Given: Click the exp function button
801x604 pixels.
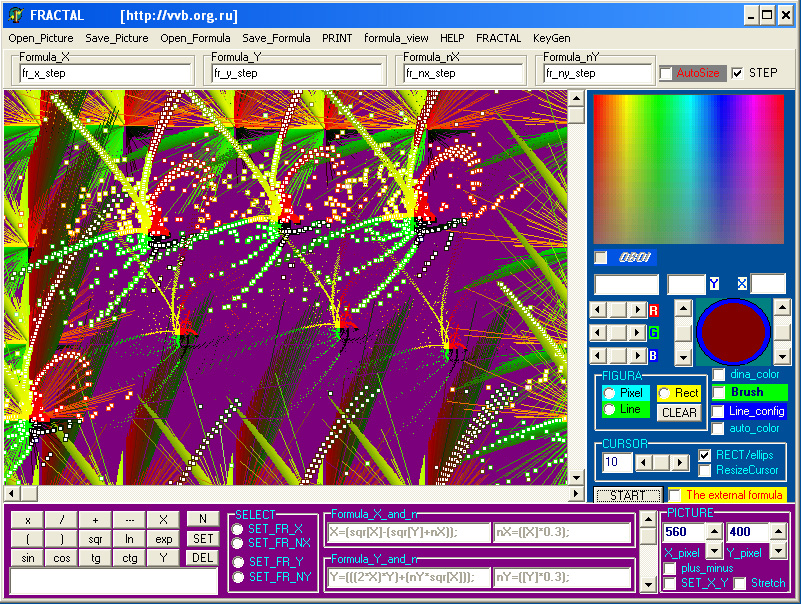Looking at the screenshot, I should tap(163, 540).
